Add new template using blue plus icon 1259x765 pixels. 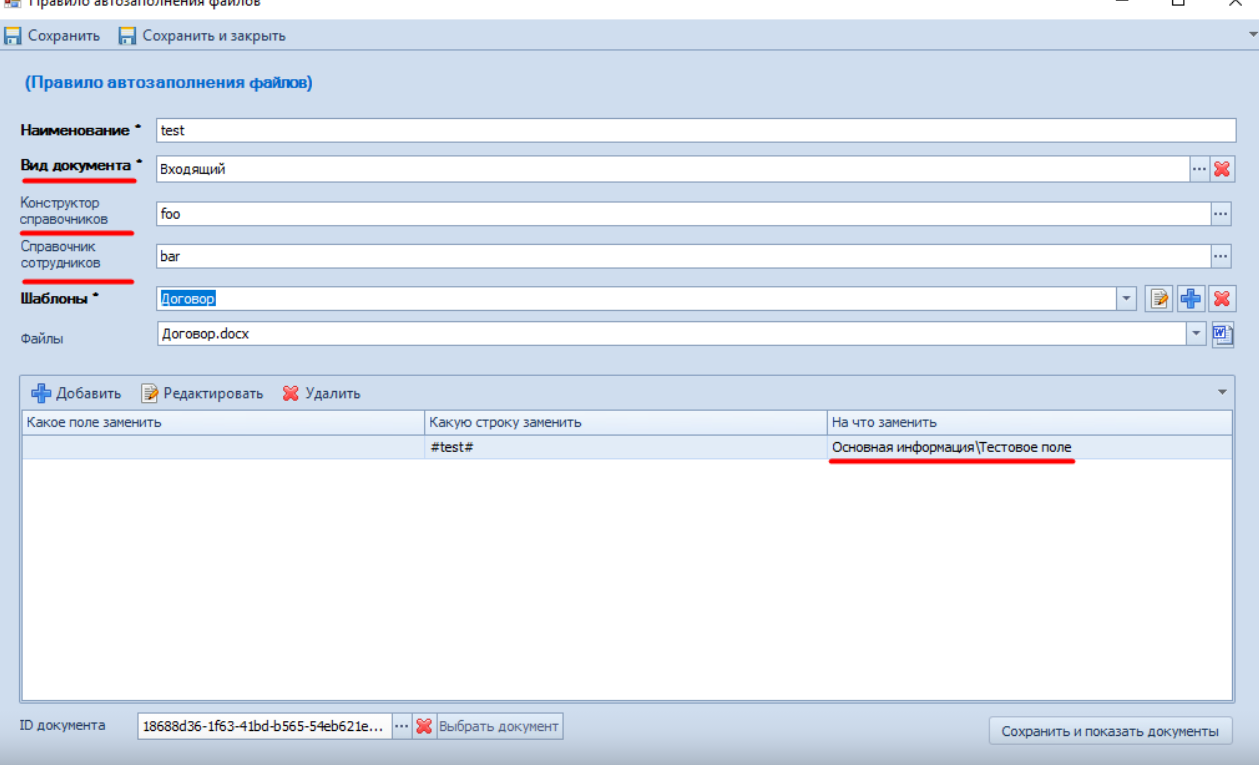pos(1190,298)
